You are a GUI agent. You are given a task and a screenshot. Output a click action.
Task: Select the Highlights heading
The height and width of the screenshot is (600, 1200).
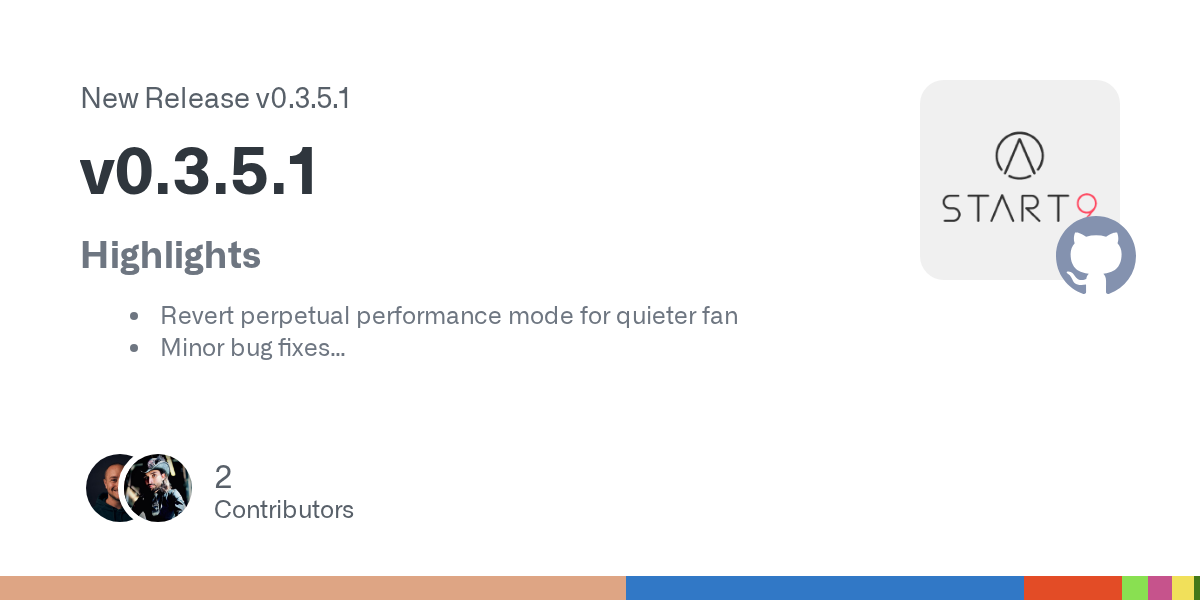coord(170,255)
